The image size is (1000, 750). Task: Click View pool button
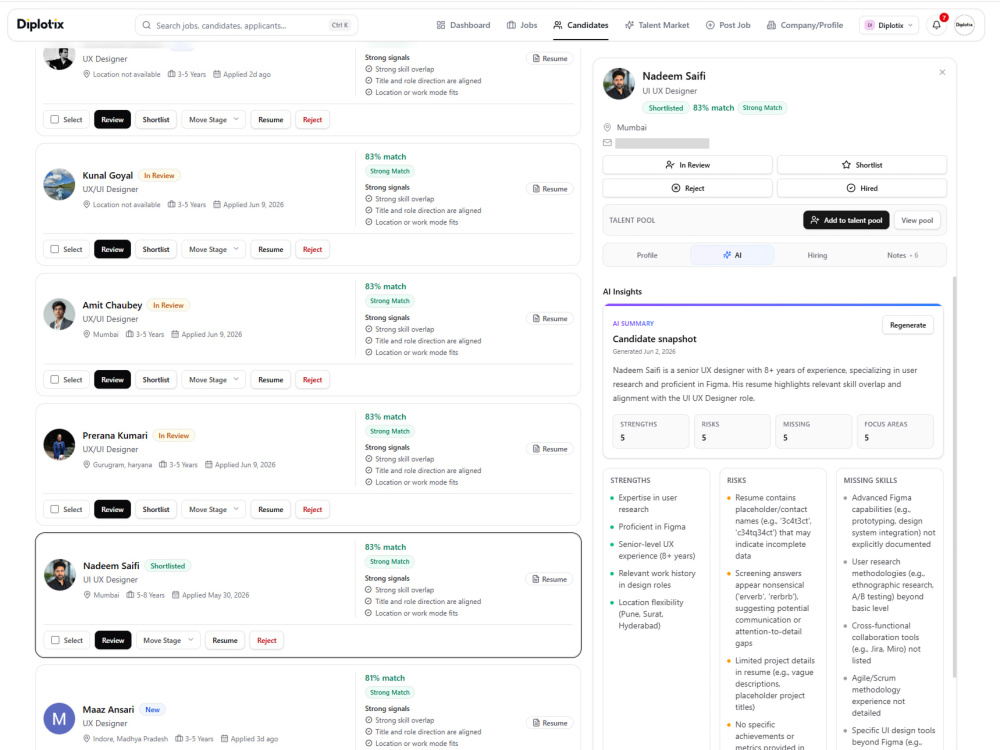tap(917, 220)
